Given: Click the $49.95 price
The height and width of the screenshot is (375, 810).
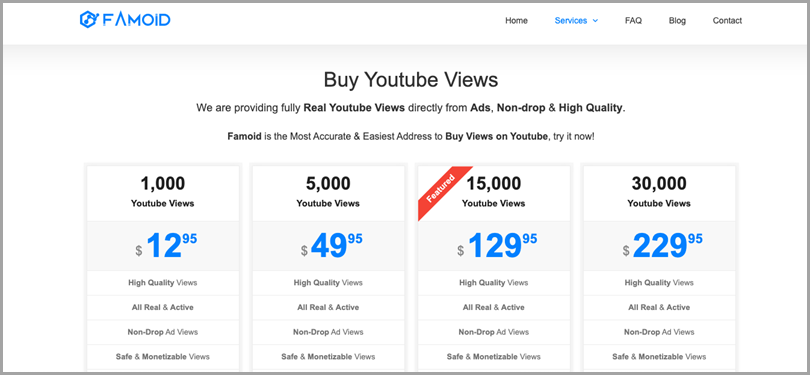Looking at the screenshot, I should click(x=332, y=245).
